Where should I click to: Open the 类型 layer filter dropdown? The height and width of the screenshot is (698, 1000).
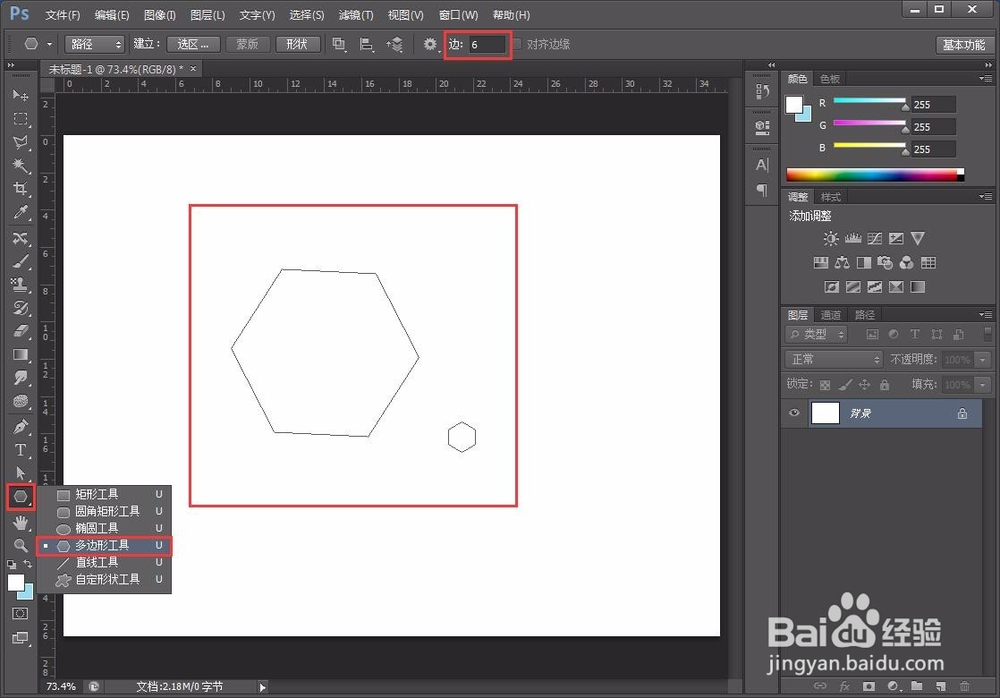tap(816, 334)
